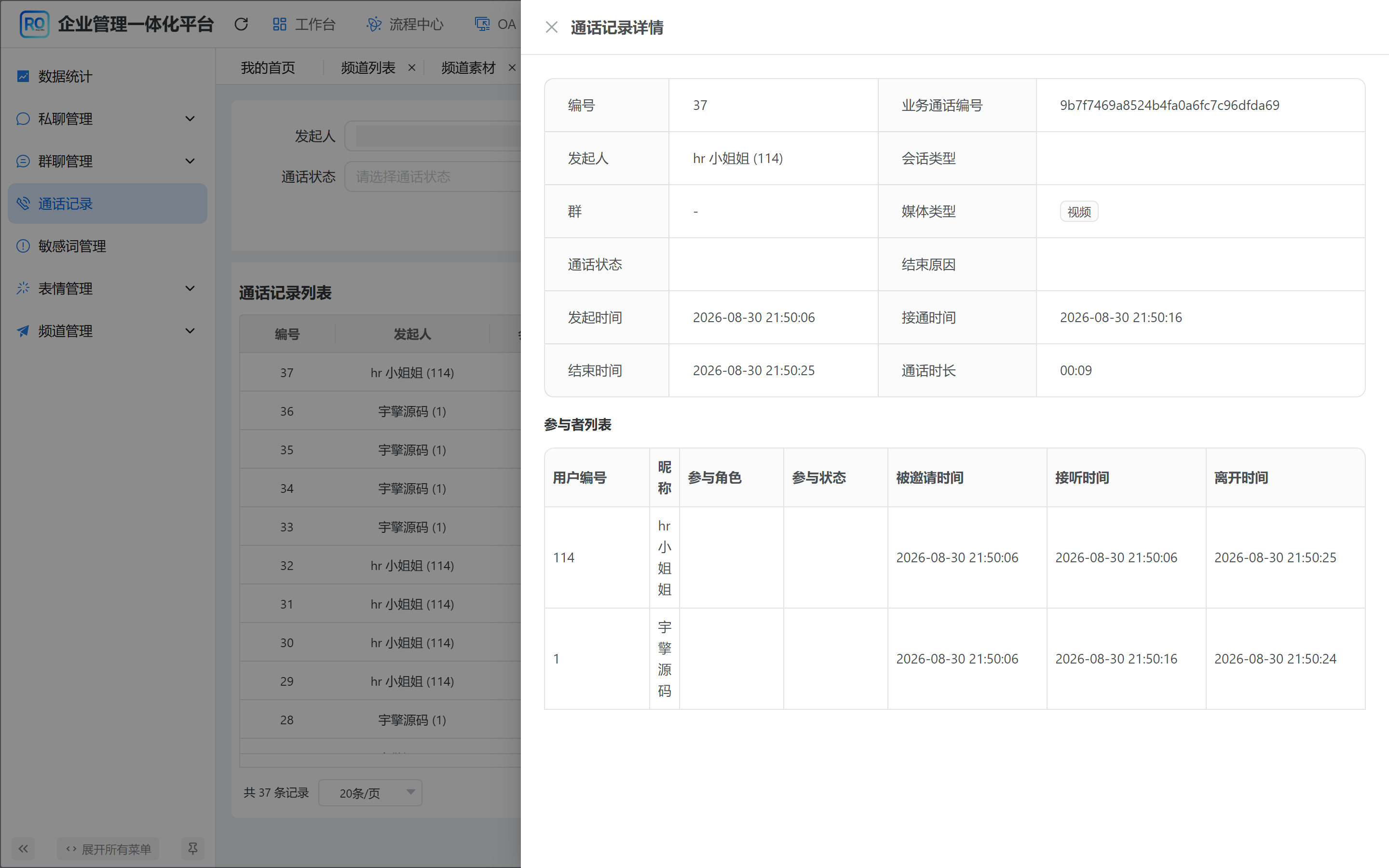Close the 通话记录详情 drawer
This screenshot has height=868, width=1389.
[552, 27]
